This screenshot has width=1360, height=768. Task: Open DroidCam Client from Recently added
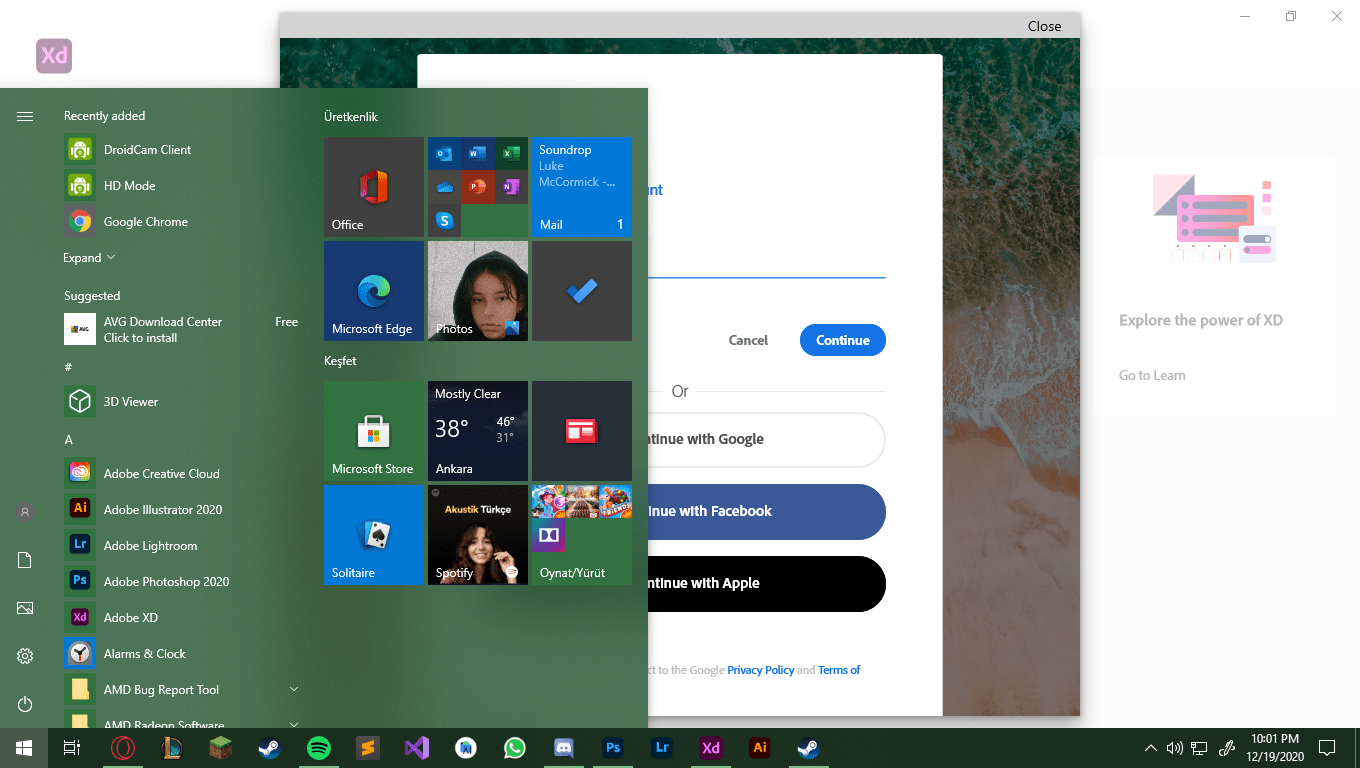[x=182, y=150]
